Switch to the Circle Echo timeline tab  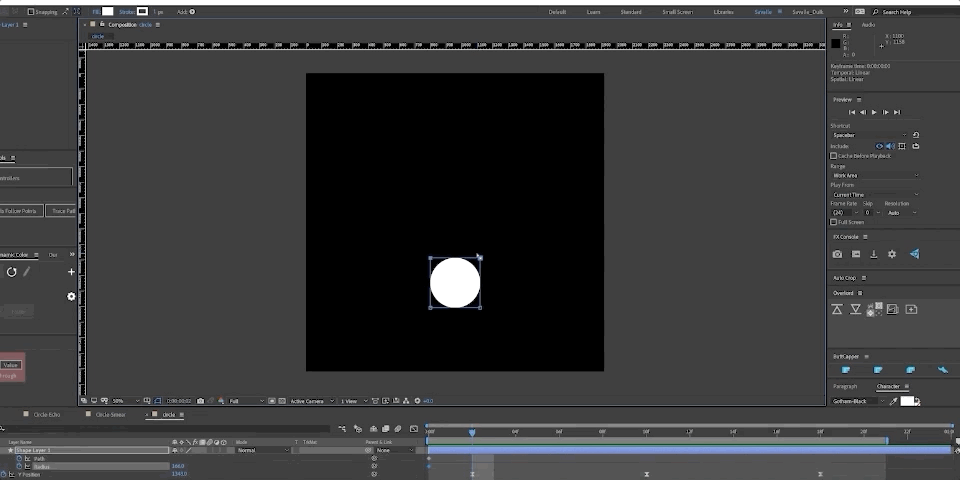(x=47, y=414)
